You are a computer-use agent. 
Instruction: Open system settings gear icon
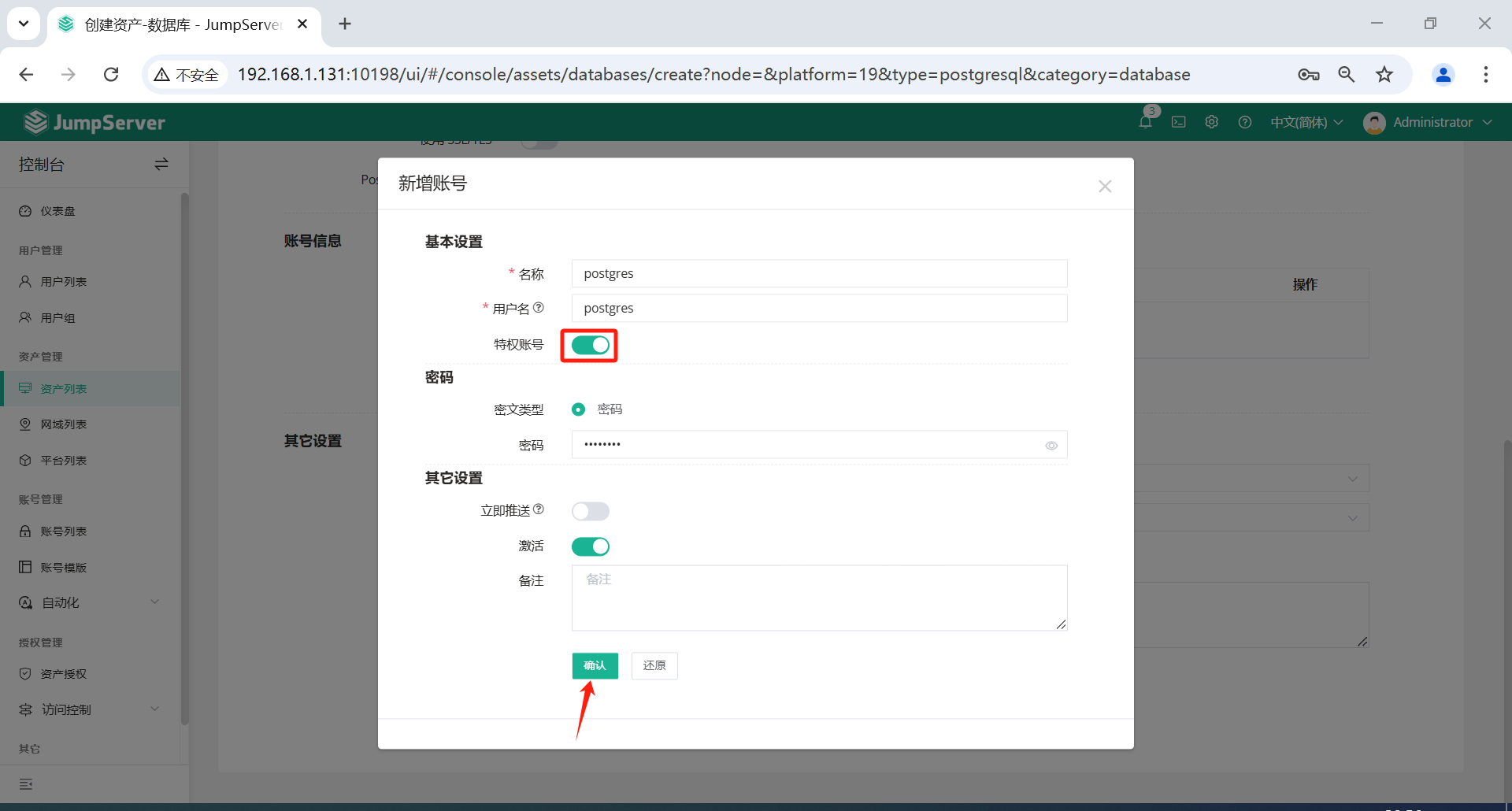point(1212,122)
